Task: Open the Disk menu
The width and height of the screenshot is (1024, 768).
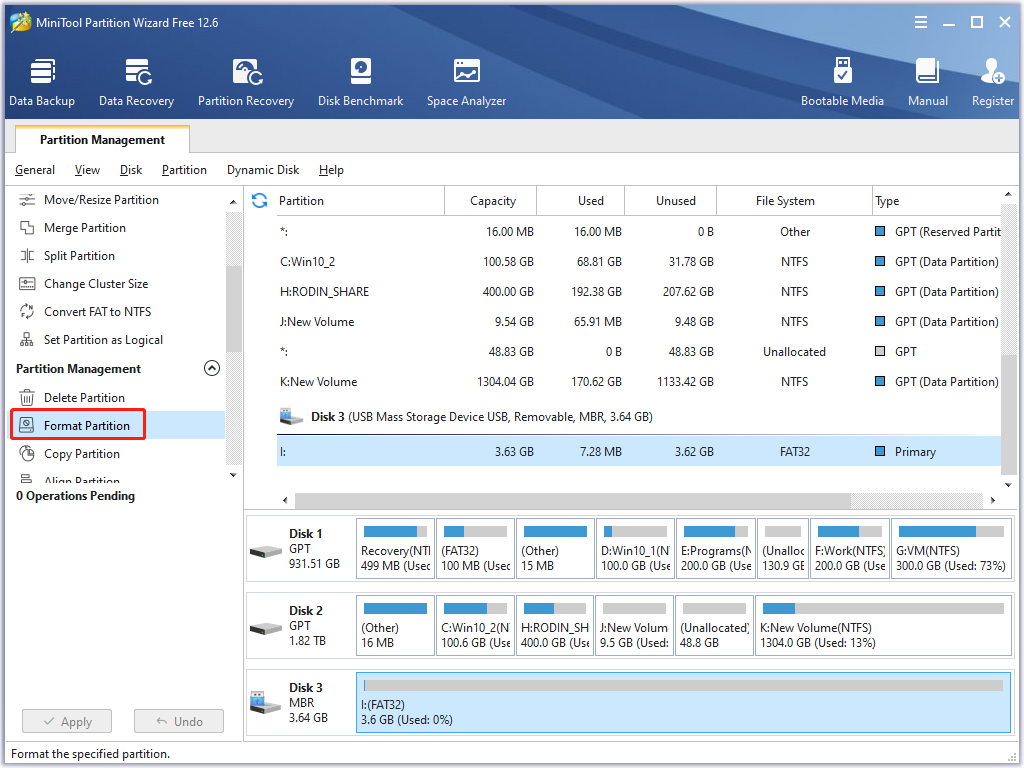Action: click(x=131, y=170)
